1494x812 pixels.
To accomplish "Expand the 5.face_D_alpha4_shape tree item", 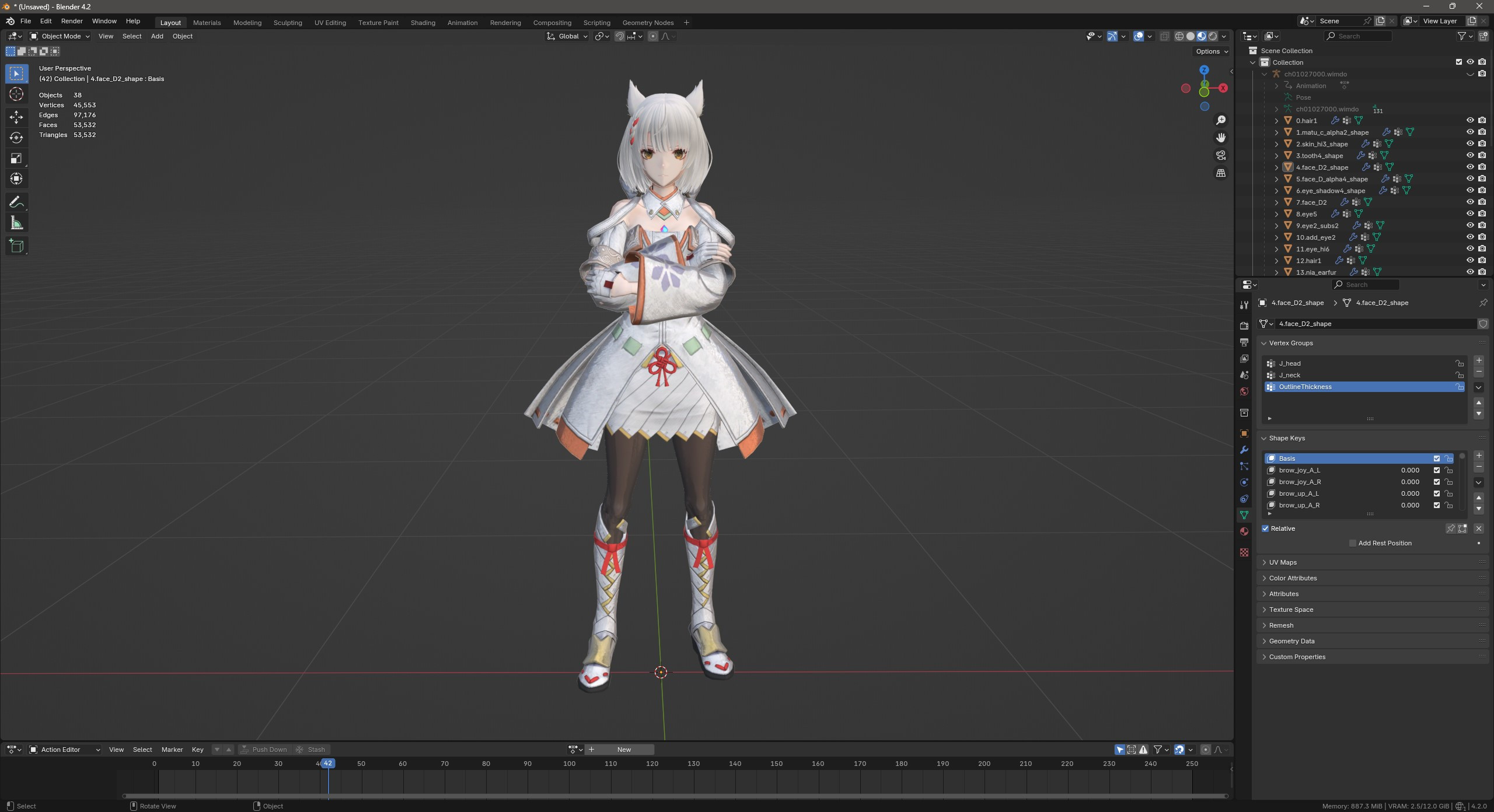I will click(1277, 179).
